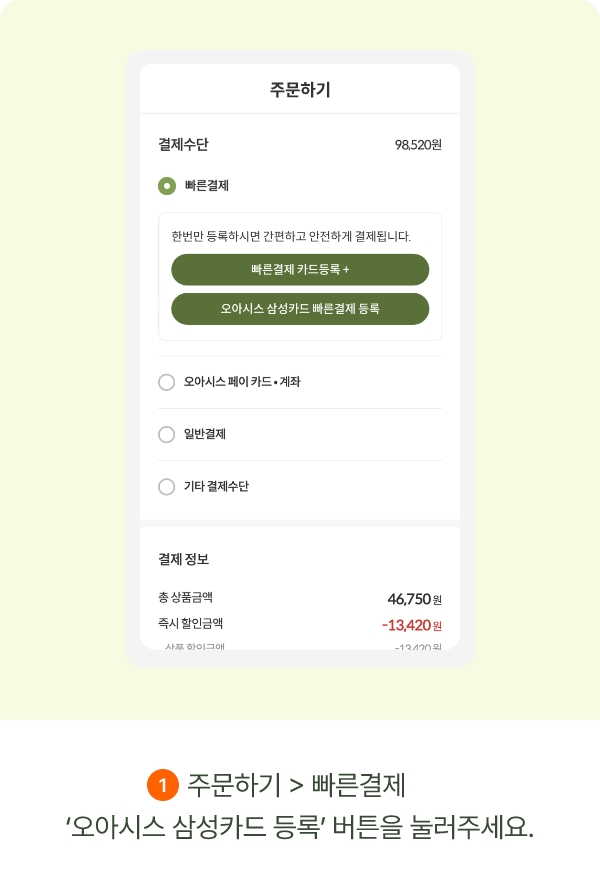Click the 빠른결제 option label text
The width and height of the screenshot is (600, 890).
pyautogui.click(x=207, y=185)
